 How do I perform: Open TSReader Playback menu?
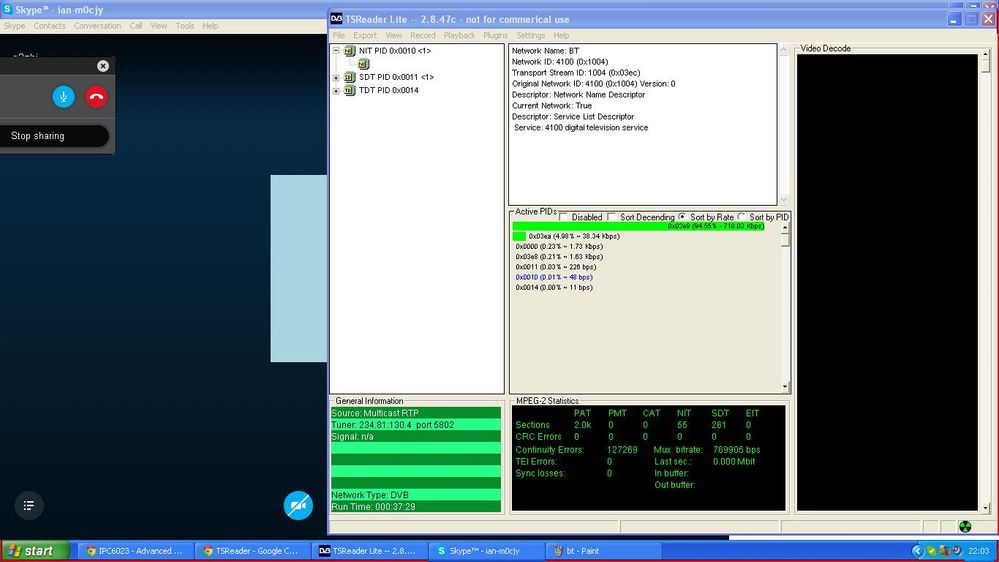pos(459,36)
